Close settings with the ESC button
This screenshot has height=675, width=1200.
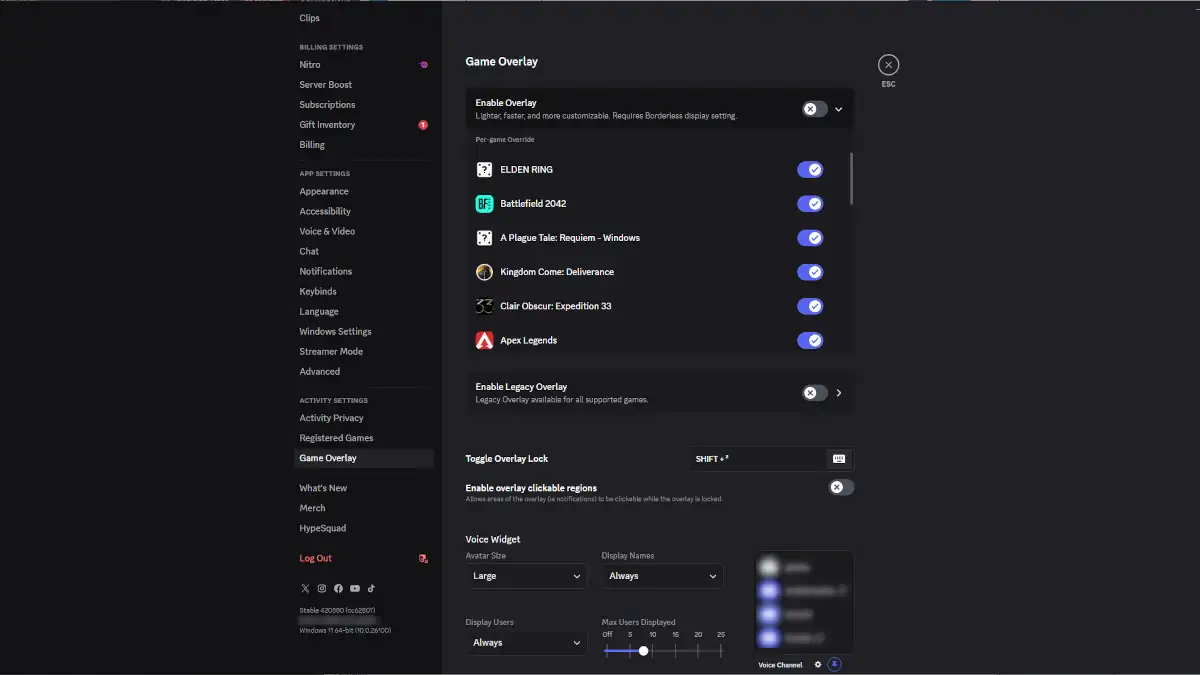[x=888, y=65]
